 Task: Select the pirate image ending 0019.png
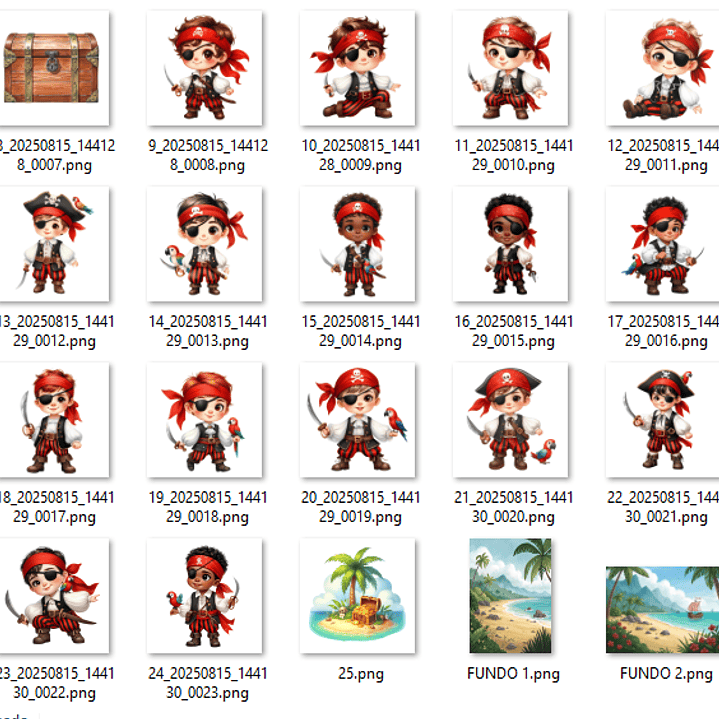[357, 420]
